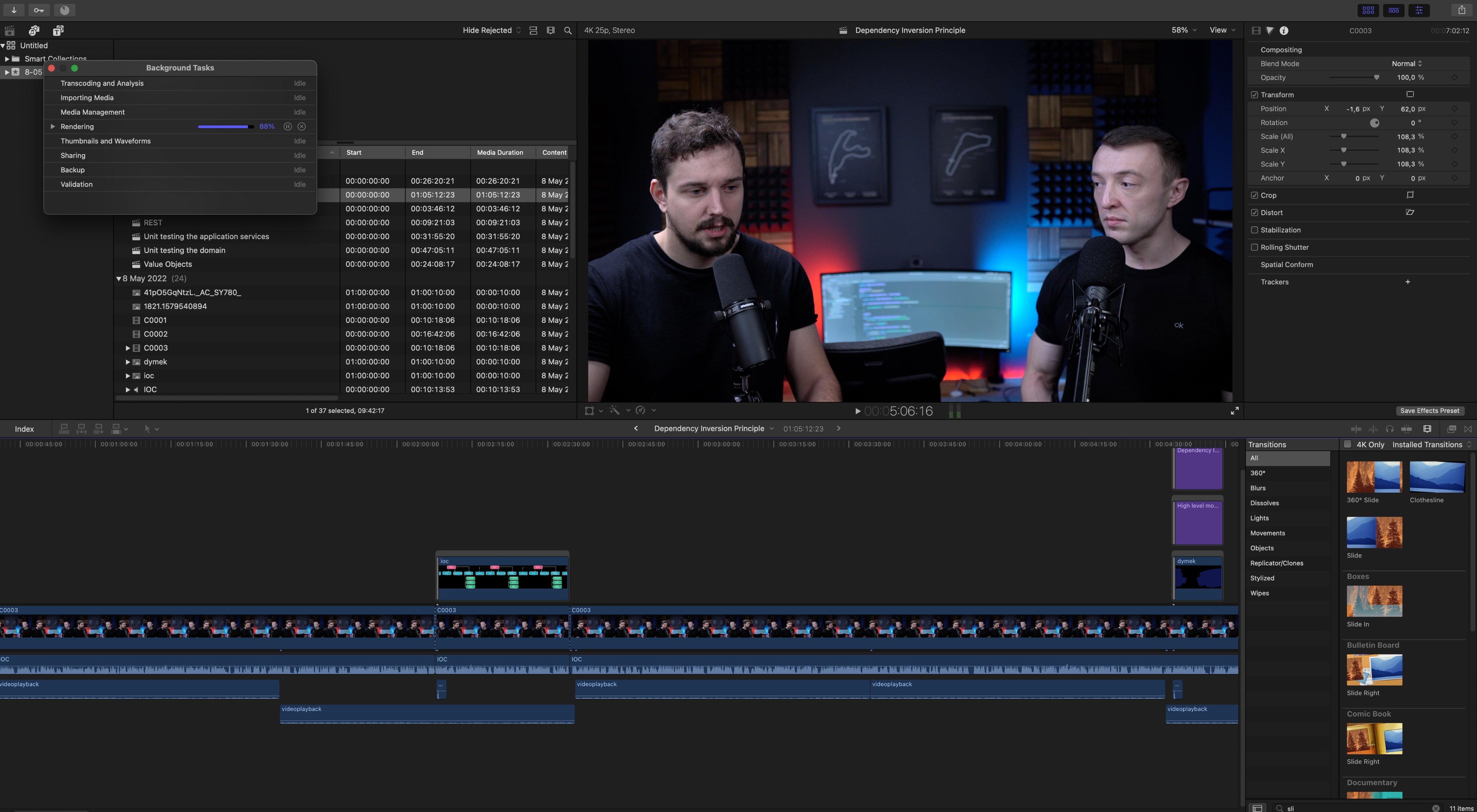Enable the Stabilization checkbox
1477x812 pixels.
(1255, 230)
